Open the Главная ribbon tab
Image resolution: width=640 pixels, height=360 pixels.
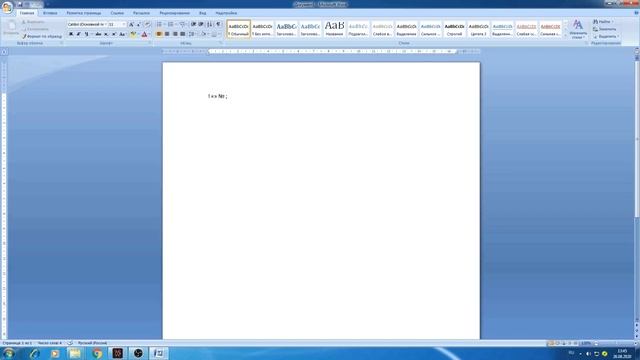pos(27,13)
